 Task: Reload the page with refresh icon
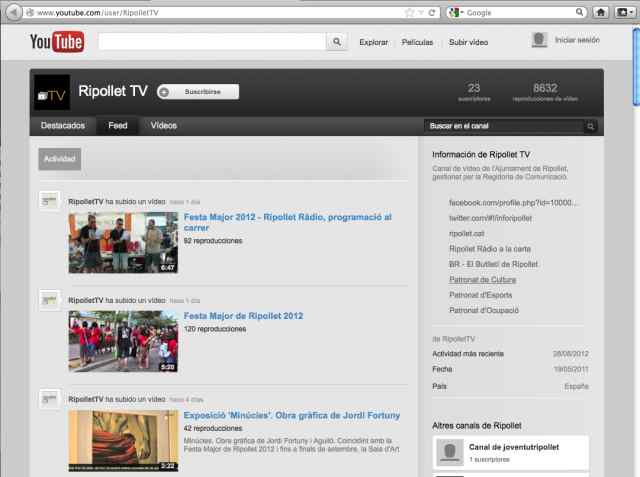(431, 12)
